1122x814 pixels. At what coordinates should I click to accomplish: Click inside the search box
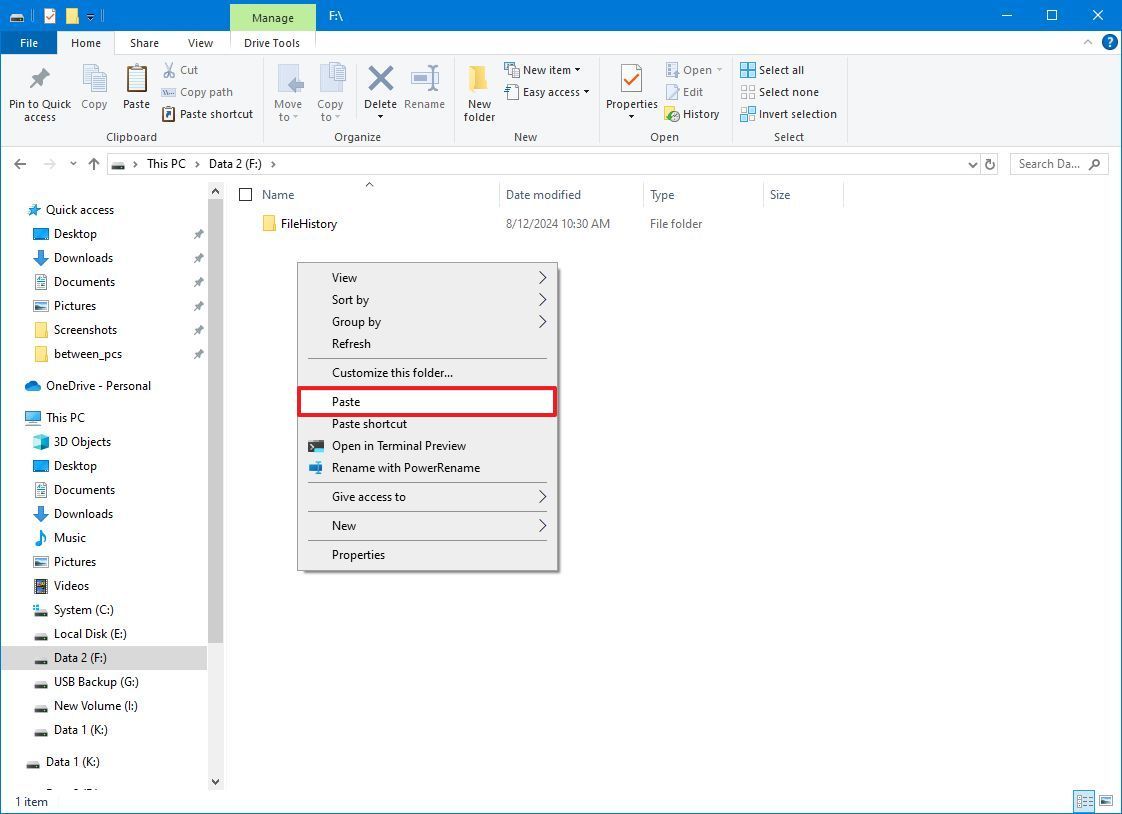[1050, 163]
